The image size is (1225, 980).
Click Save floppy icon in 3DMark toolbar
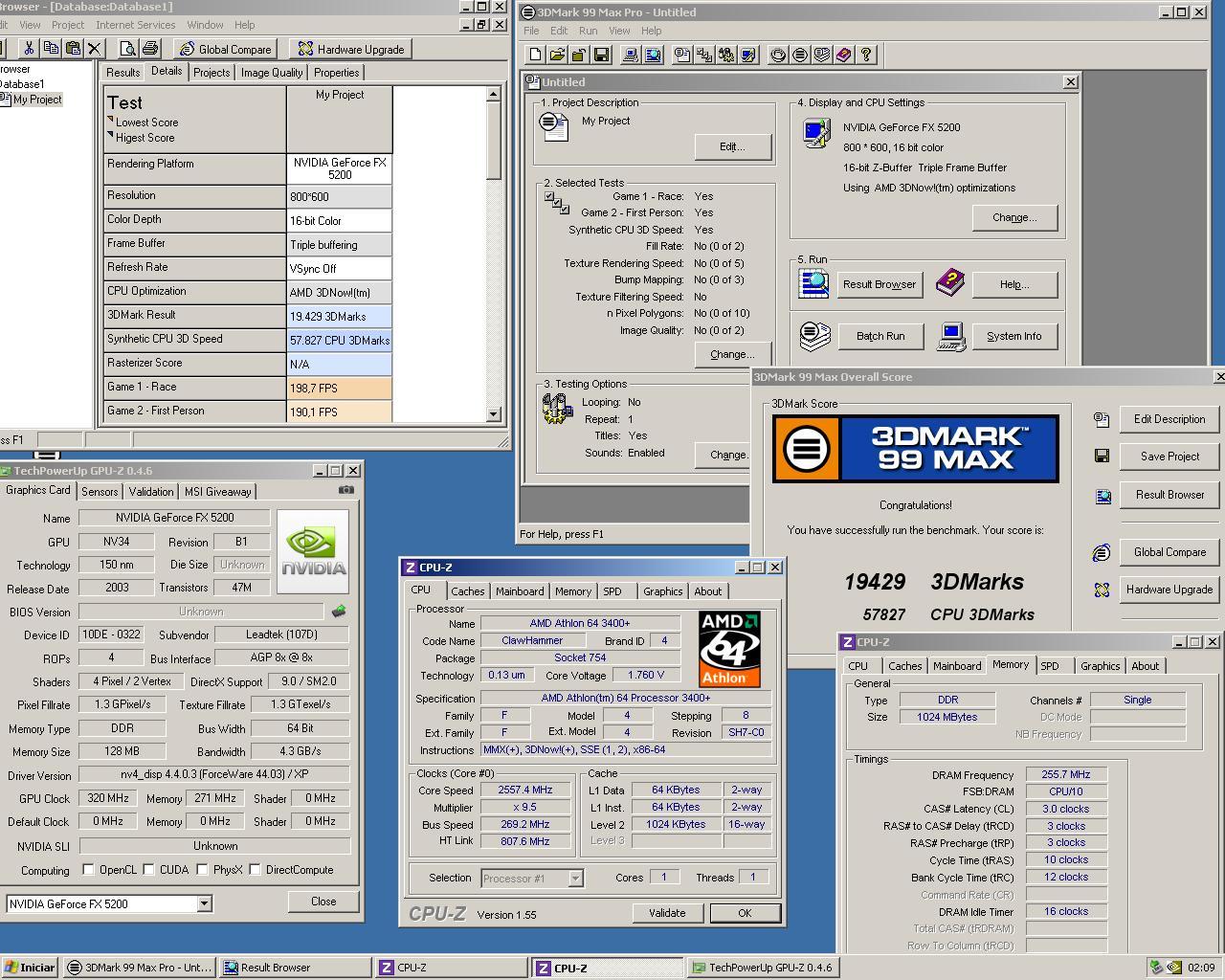(x=601, y=56)
